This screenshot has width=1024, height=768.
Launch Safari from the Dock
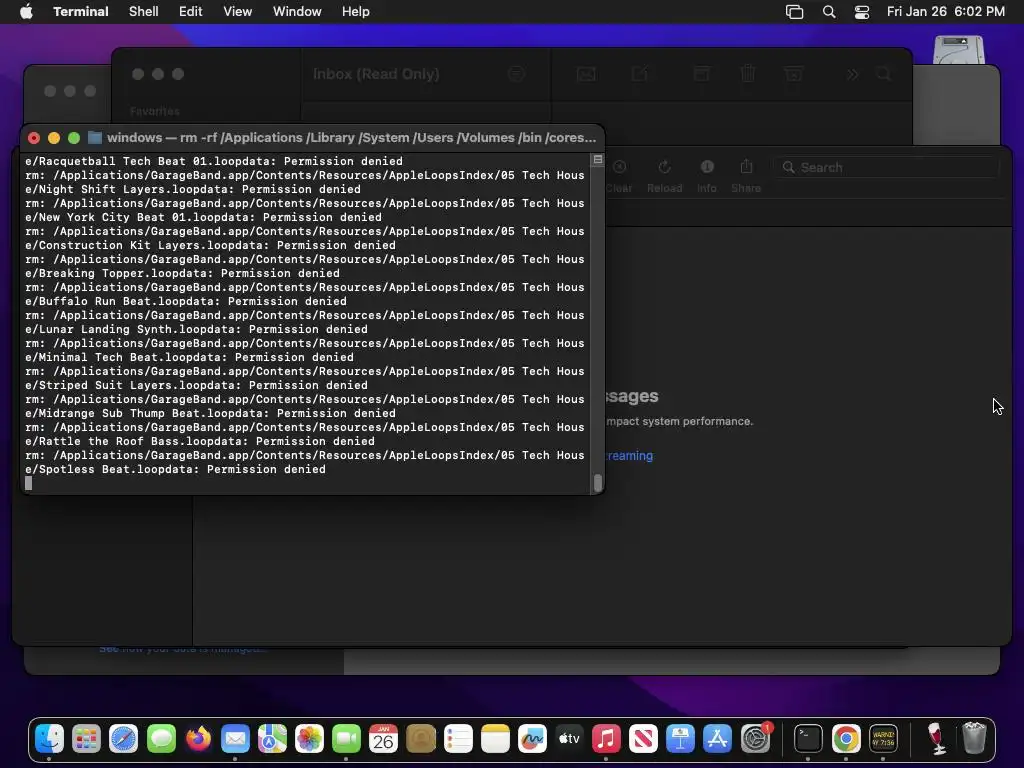[x=123, y=739]
